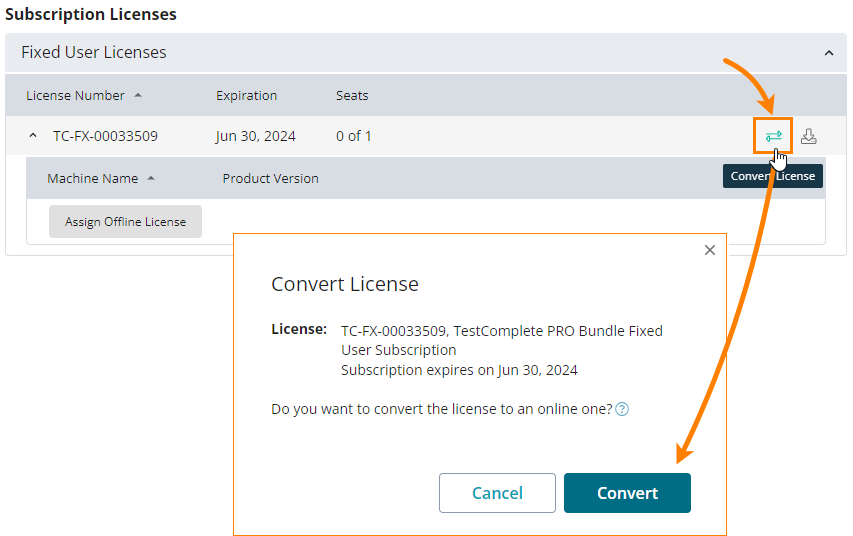Click the Fixed User Licenses title
The image size is (853, 536).
coord(94,52)
